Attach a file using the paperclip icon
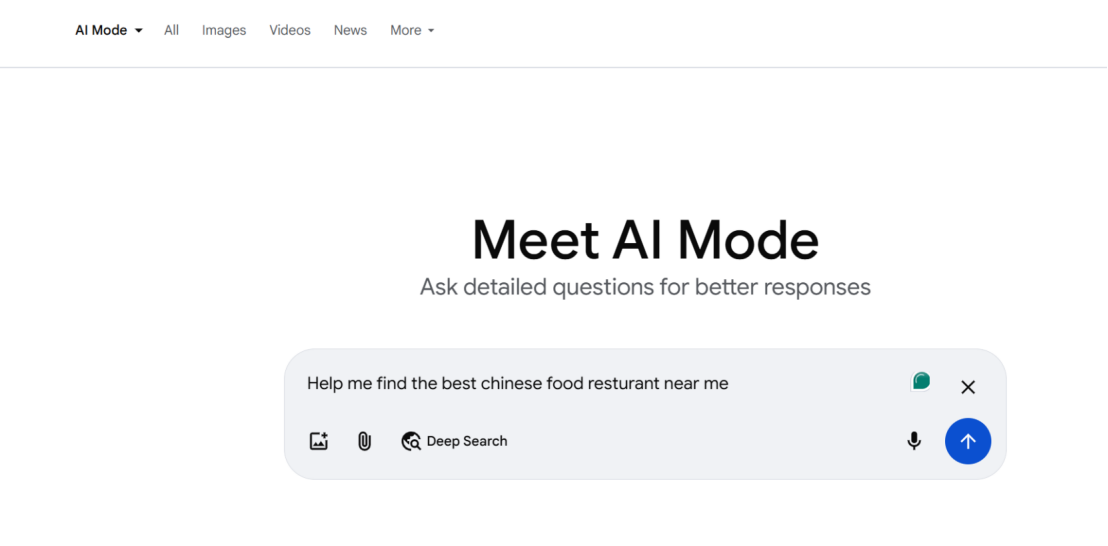 (x=364, y=441)
